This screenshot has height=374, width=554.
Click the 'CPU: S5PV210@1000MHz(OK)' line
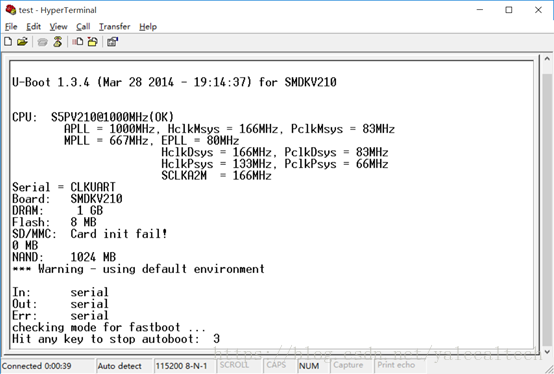coord(93,117)
